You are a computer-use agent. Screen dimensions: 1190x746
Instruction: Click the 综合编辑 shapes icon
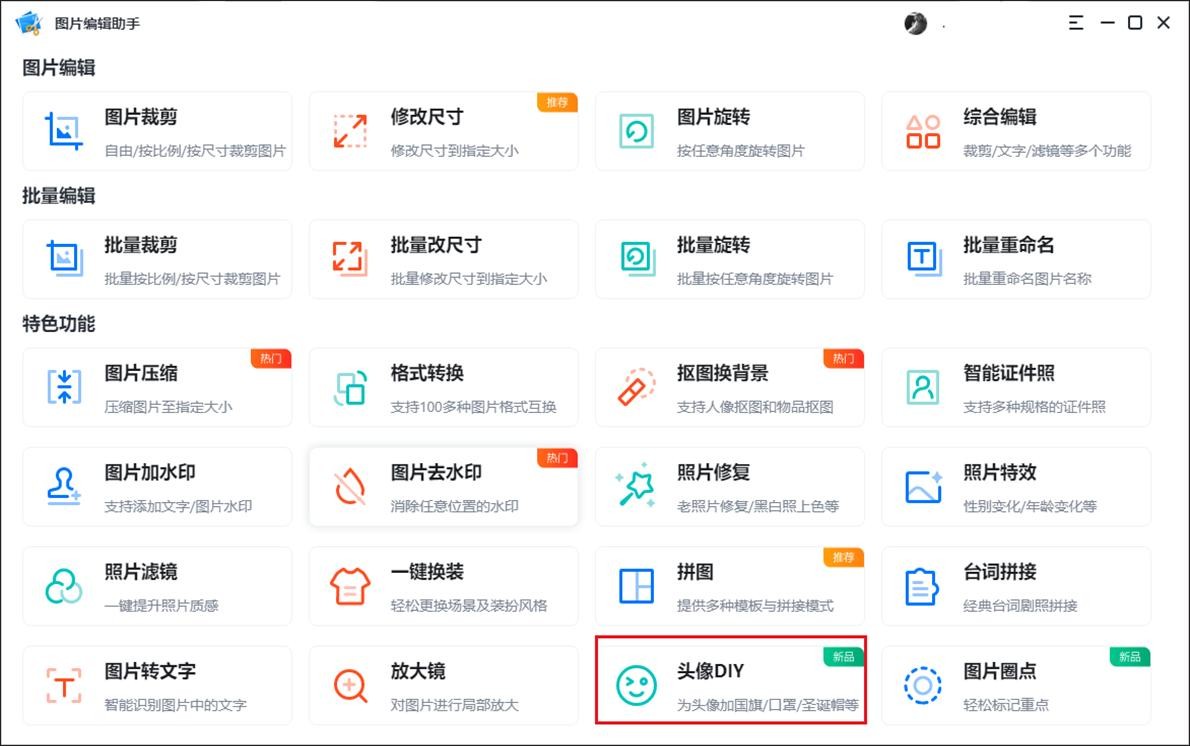(x=922, y=132)
